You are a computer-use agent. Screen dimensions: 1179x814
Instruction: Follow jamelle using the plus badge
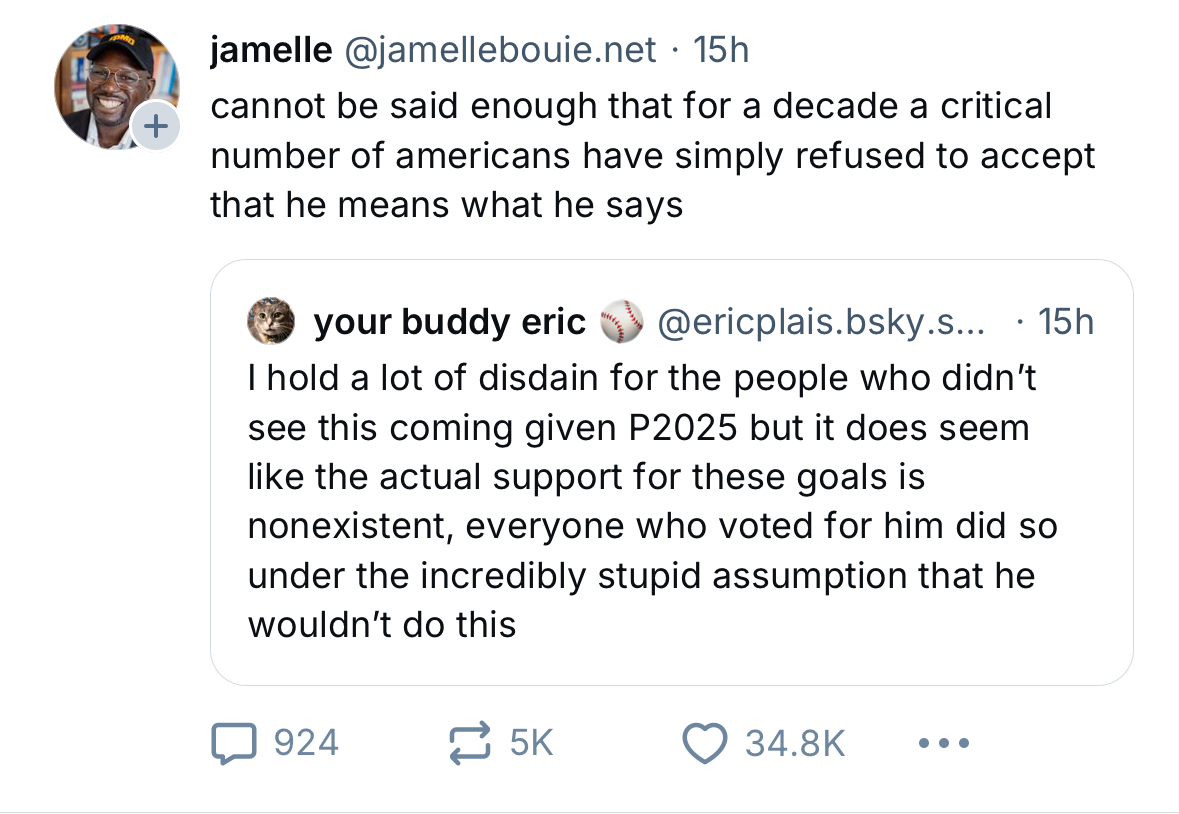pyautogui.click(x=155, y=127)
